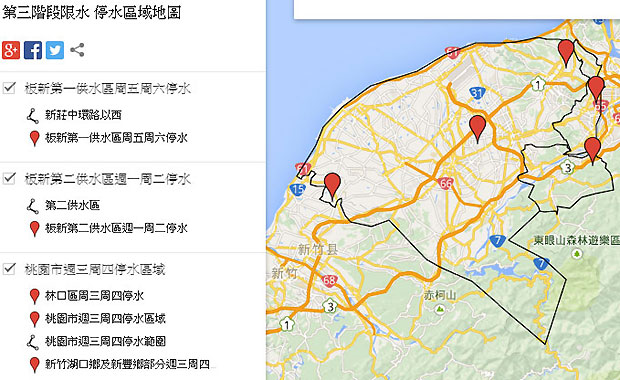Open 板新第一供水區周五周六停水 marker item

point(116,138)
